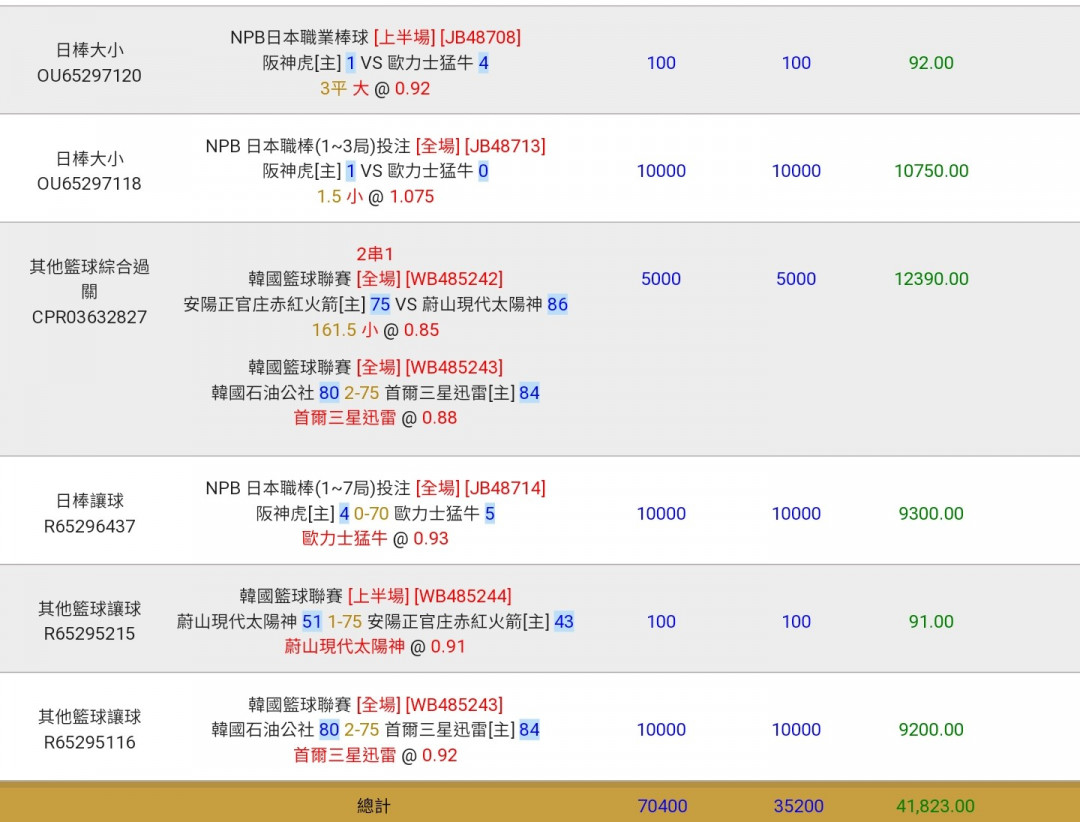
Task: Click '歐力士猛牛 @ 0.93' selection
Action: pyautogui.click(x=375, y=539)
